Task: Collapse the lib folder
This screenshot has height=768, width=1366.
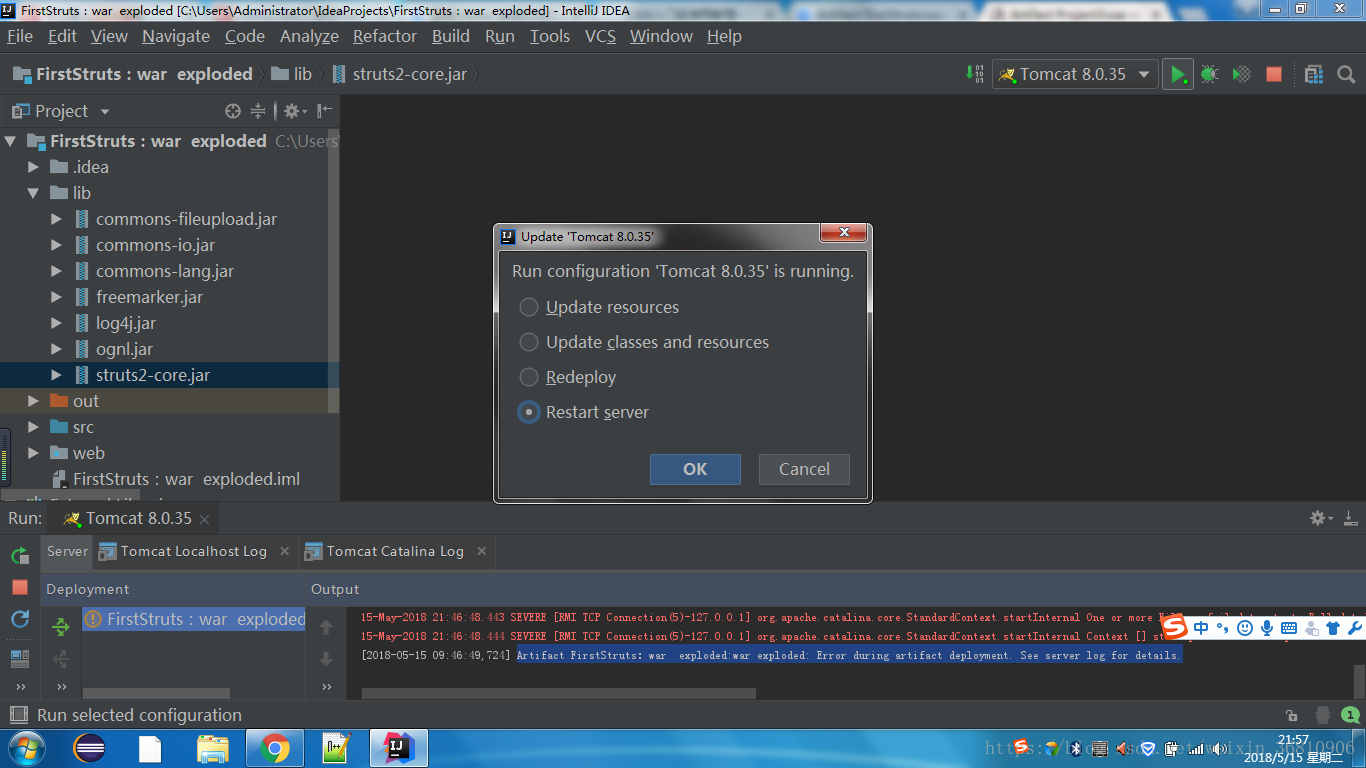Action: [33, 193]
